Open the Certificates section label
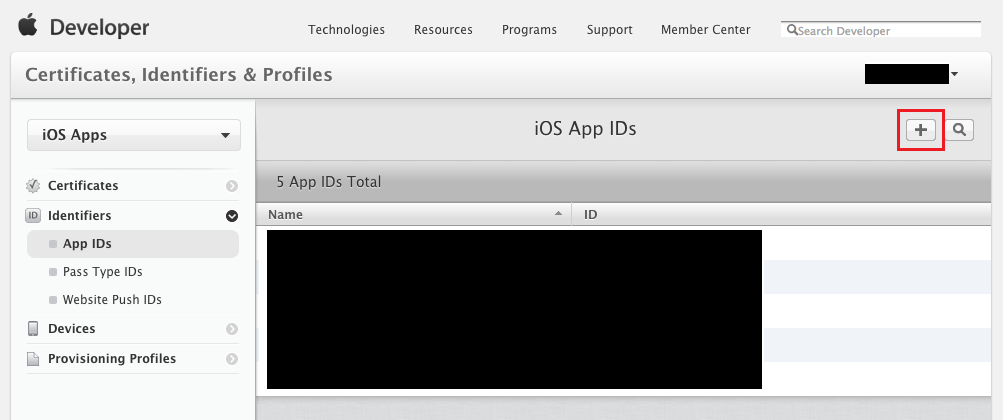 pos(83,185)
